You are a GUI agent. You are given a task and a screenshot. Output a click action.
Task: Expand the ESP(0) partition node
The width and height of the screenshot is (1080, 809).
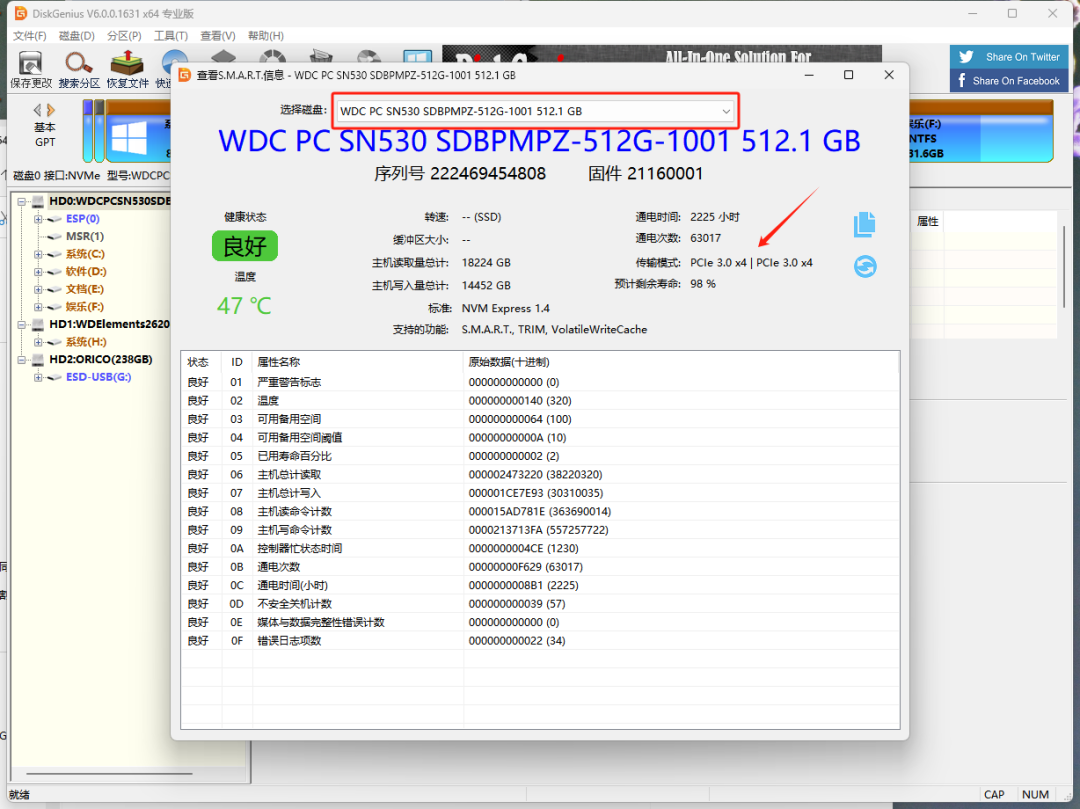click(x=38, y=219)
